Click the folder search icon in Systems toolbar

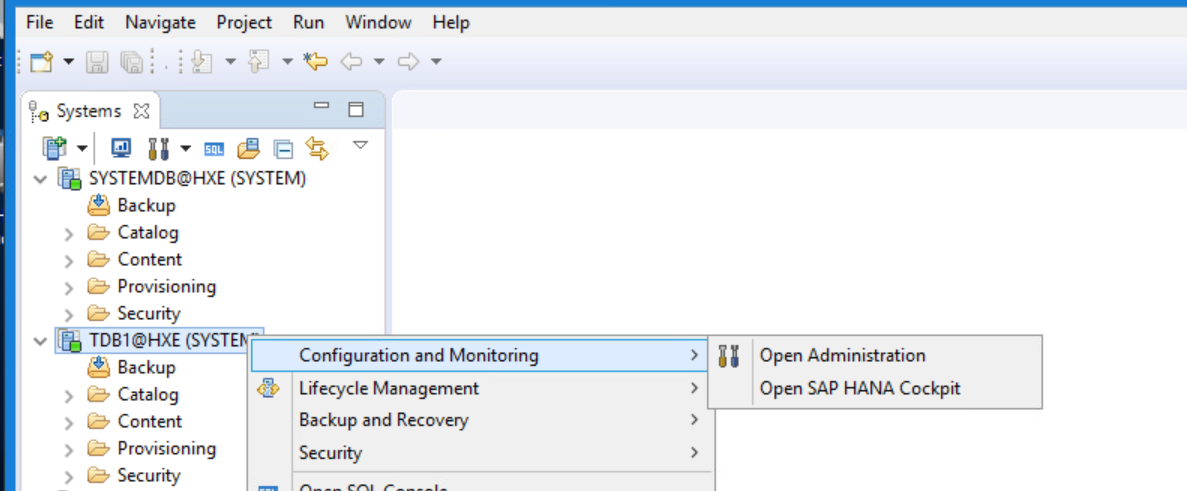[248, 148]
